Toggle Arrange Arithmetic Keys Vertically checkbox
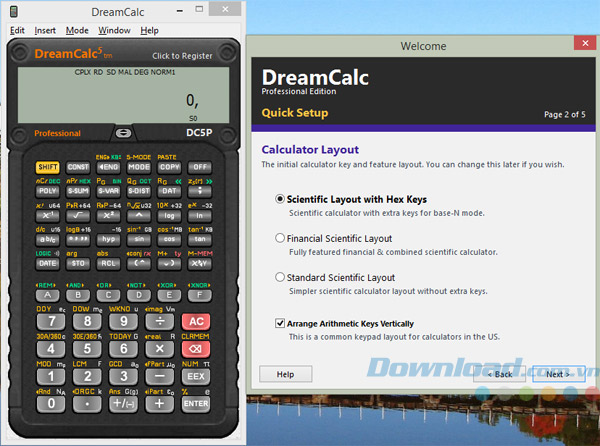This screenshot has height=446, width=600. pos(280,324)
